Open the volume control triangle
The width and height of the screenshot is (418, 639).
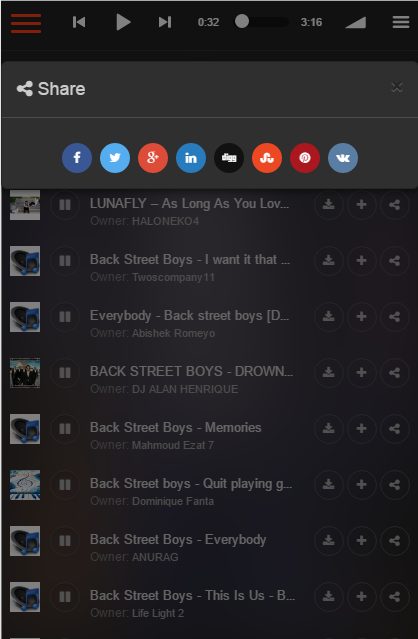pyautogui.click(x=356, y=23)
